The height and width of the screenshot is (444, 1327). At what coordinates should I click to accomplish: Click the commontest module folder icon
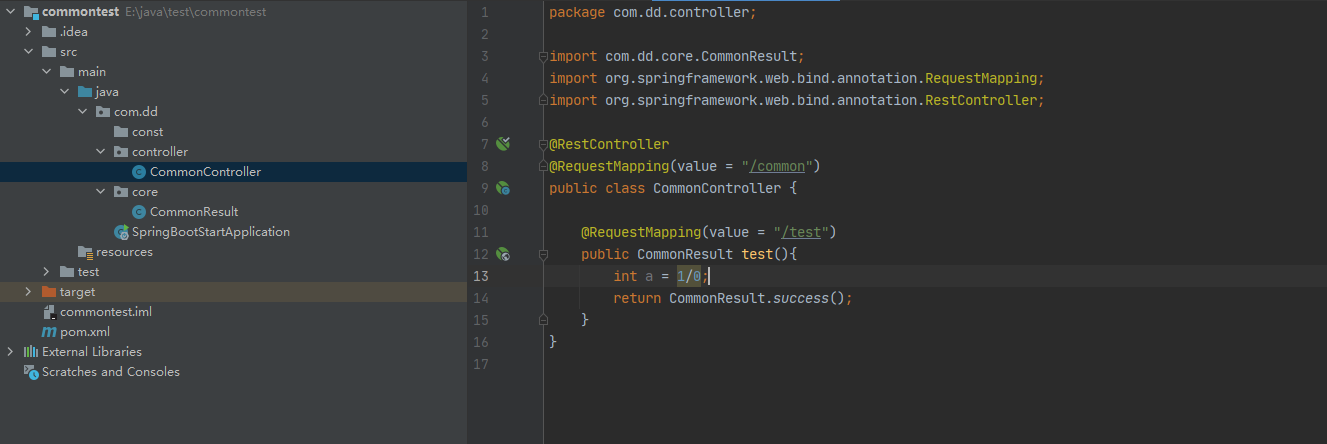(x=31, y=12)
